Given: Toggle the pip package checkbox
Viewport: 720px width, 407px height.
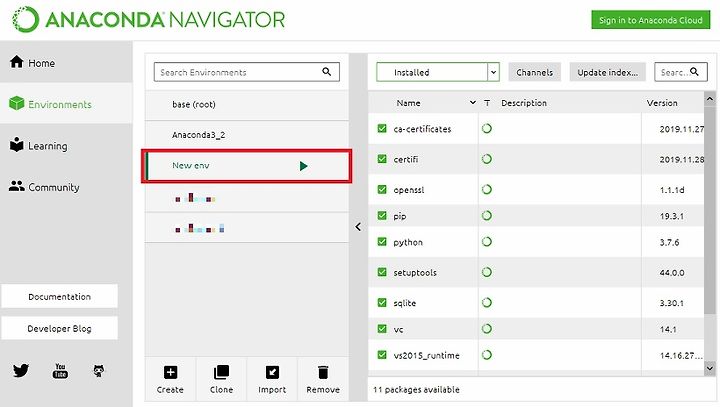Looking at the screenshot, I should 382,215.
